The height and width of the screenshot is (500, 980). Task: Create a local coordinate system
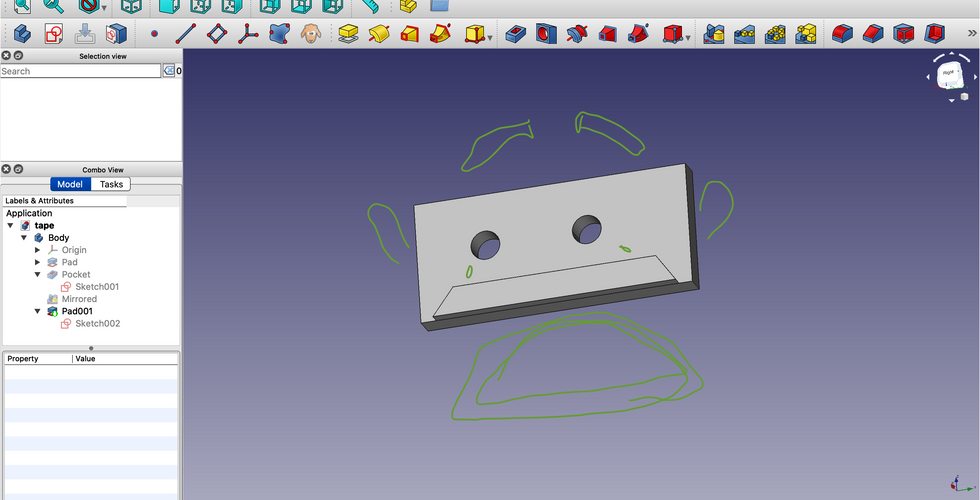click(x=248, y=33)
